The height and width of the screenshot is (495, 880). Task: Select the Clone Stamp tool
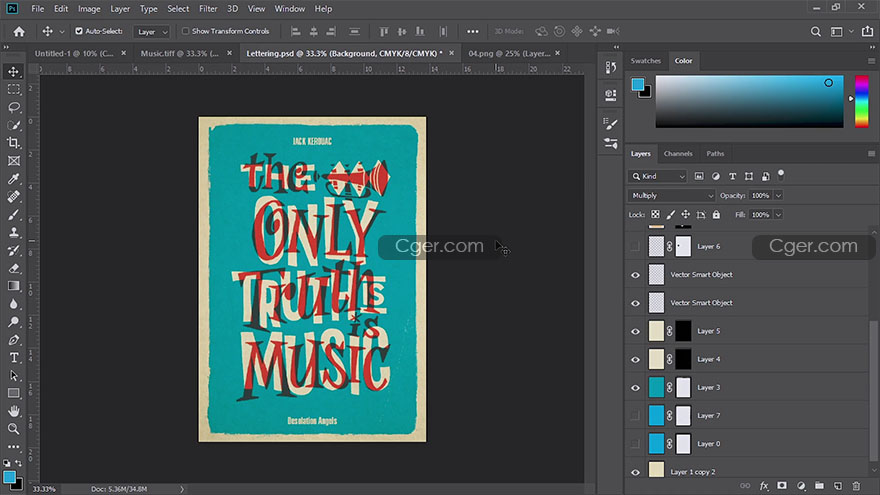(x=13, y=232)
